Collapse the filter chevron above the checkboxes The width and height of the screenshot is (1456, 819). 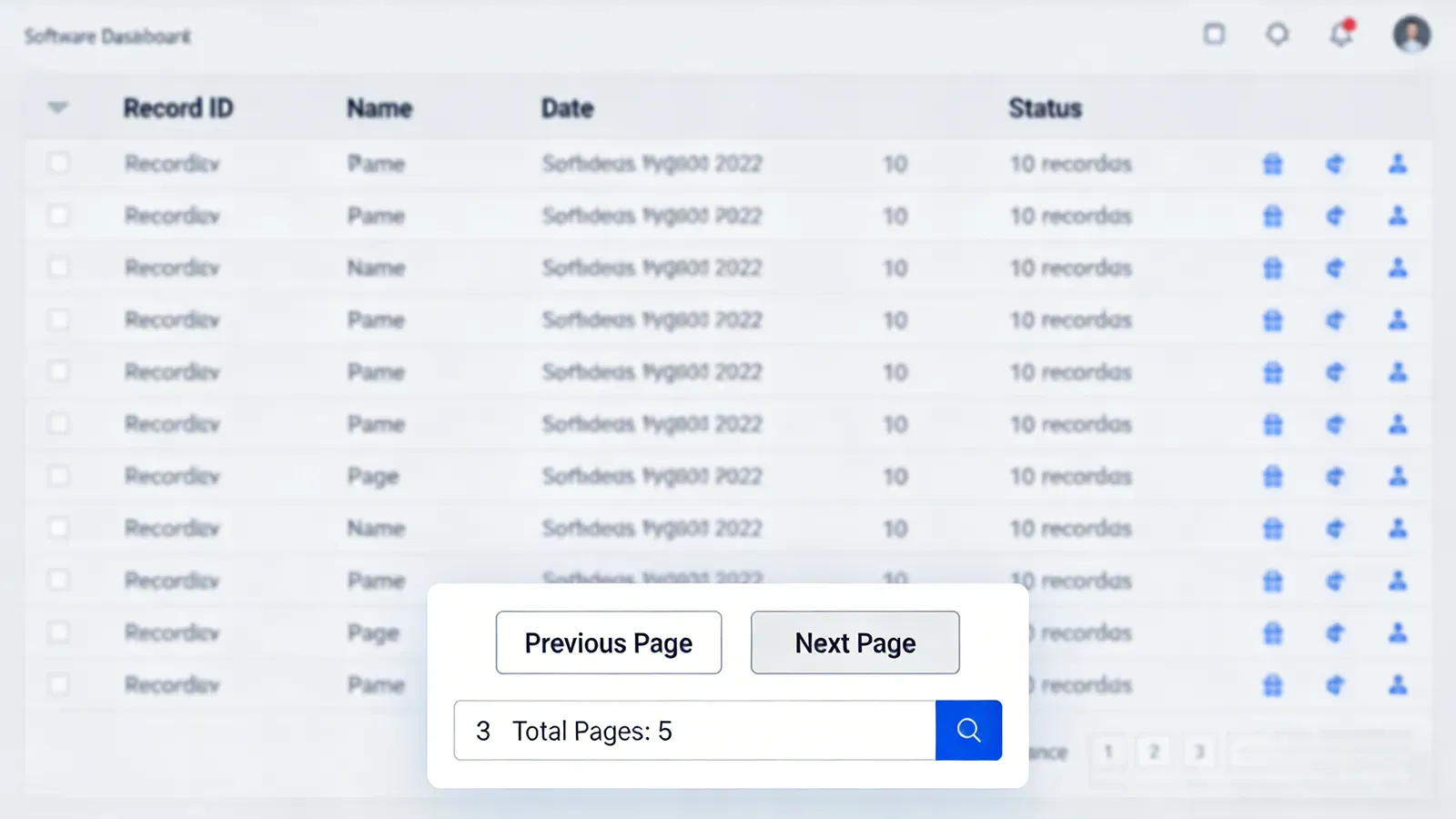[58, 106]
